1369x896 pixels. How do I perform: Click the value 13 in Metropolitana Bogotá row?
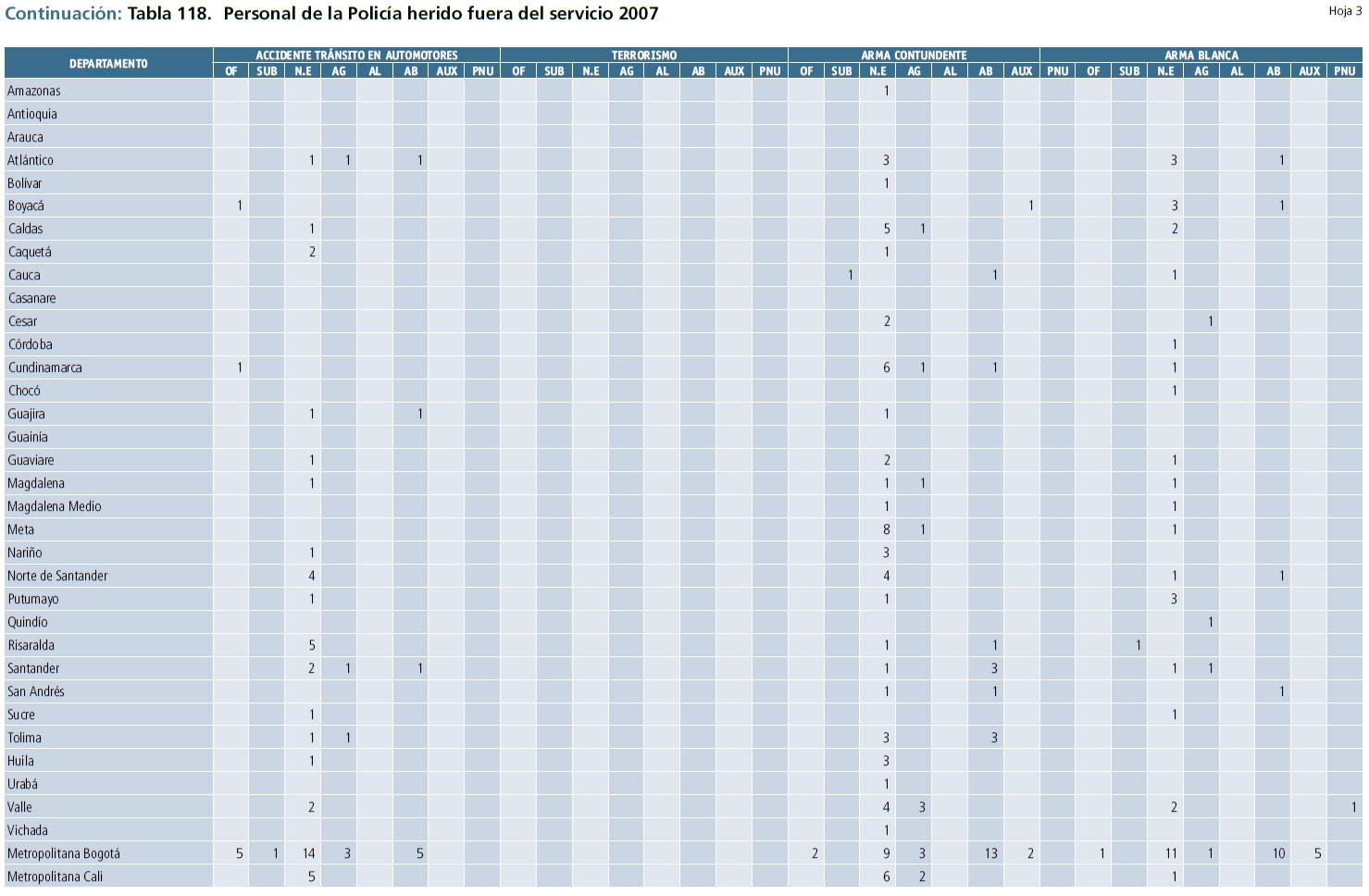click(x=990, y=853)
